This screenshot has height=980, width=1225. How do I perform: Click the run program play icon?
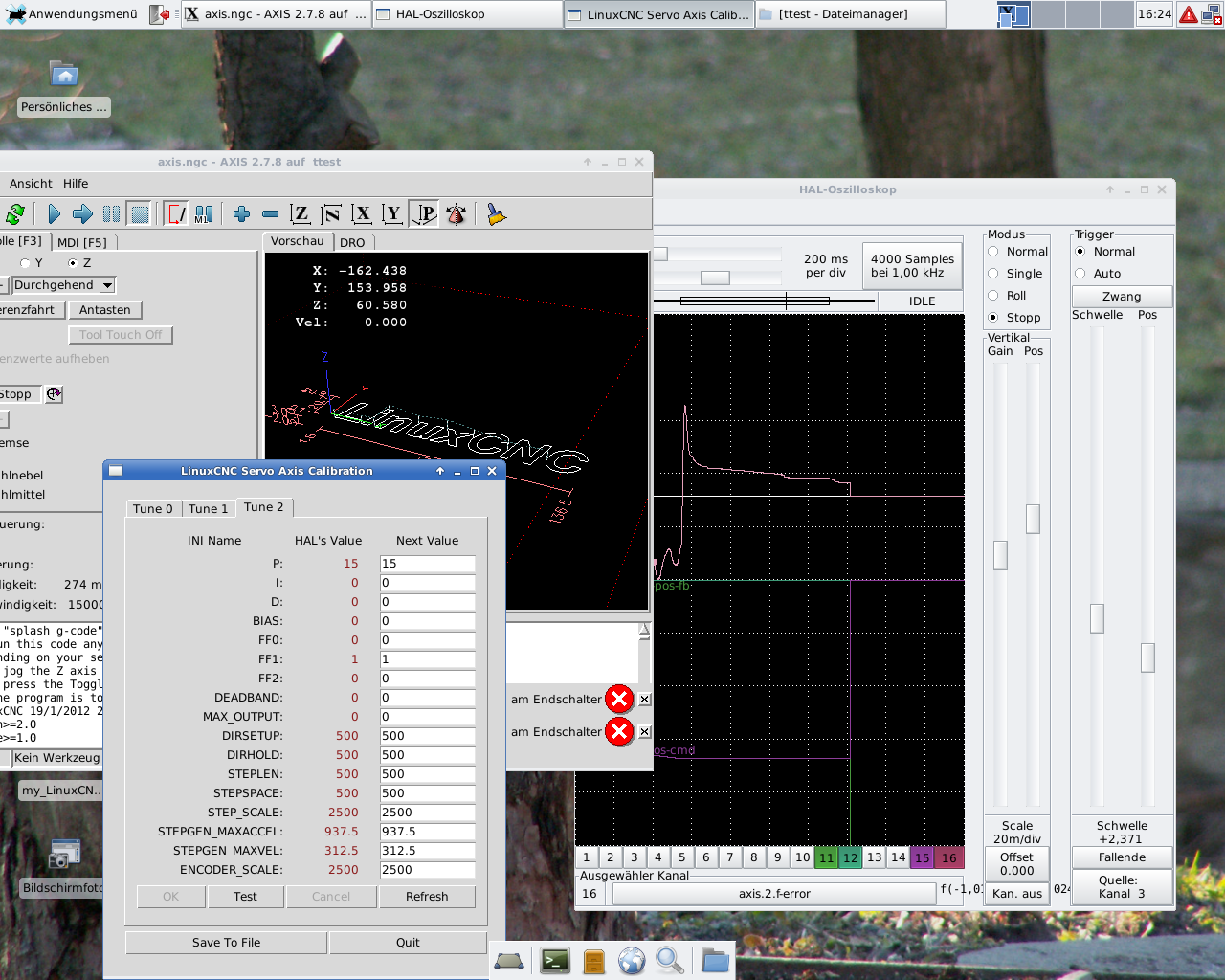point(54,214)
